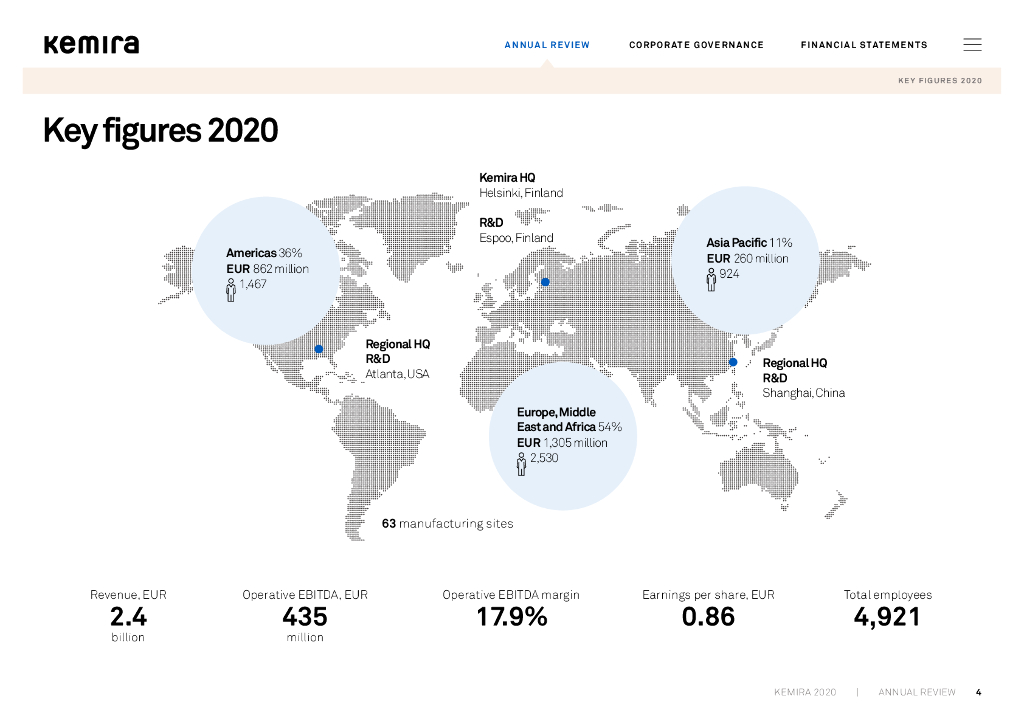Select the Americas 36% region bubble

coord(266,270)
